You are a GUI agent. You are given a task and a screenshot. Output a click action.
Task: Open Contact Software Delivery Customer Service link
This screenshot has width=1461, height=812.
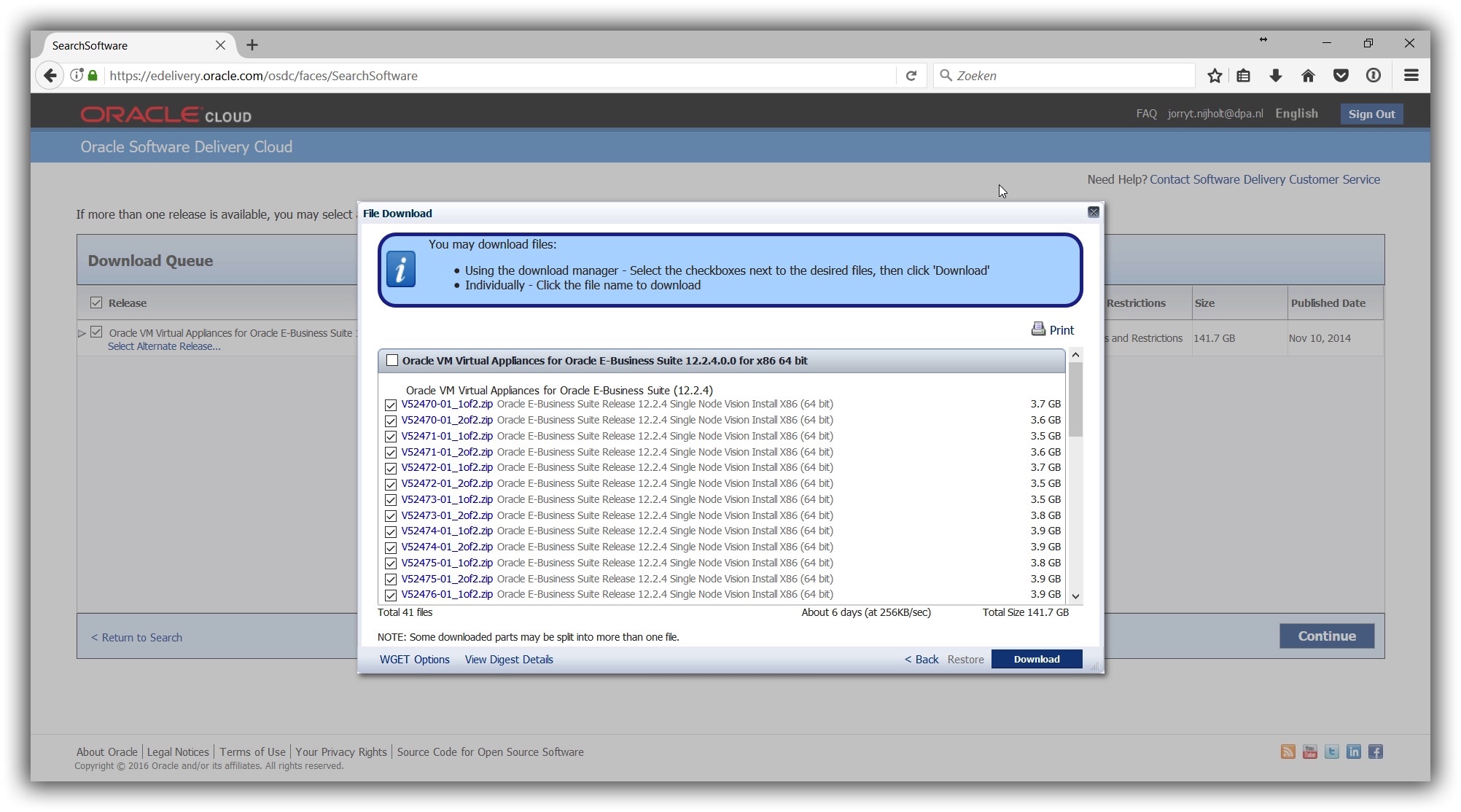[1265, 179]
